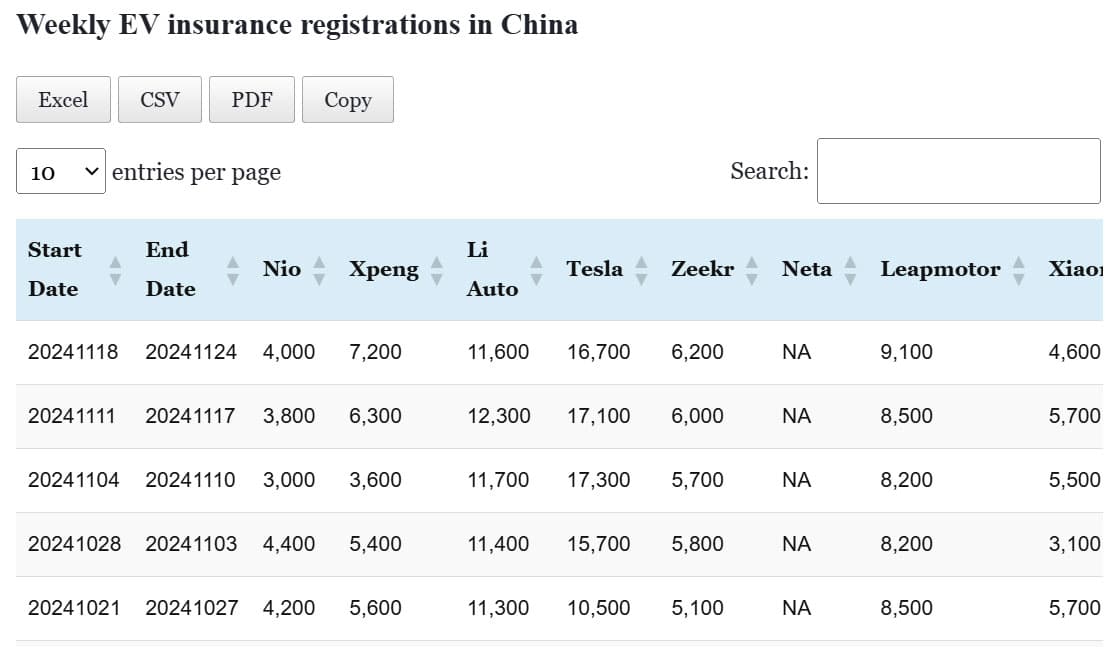1110x647 pixels.
Task: Click the Li Auto sort arrows icon
Action: (x=536, y=270)
